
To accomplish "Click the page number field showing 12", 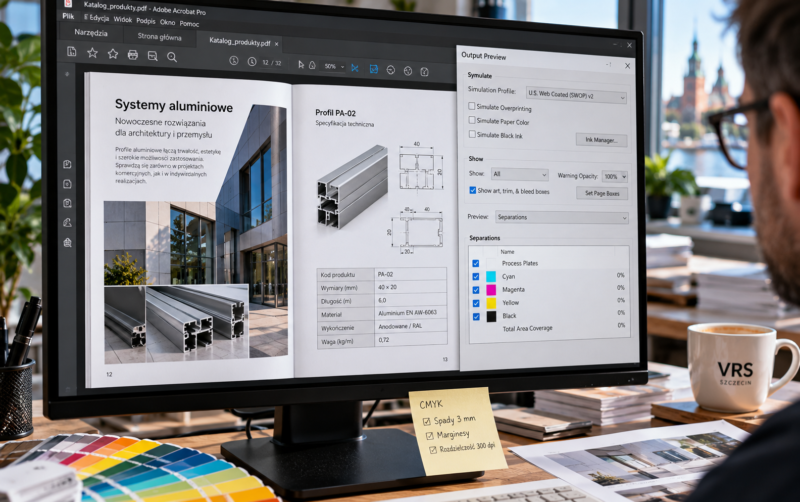I will 265,62.
